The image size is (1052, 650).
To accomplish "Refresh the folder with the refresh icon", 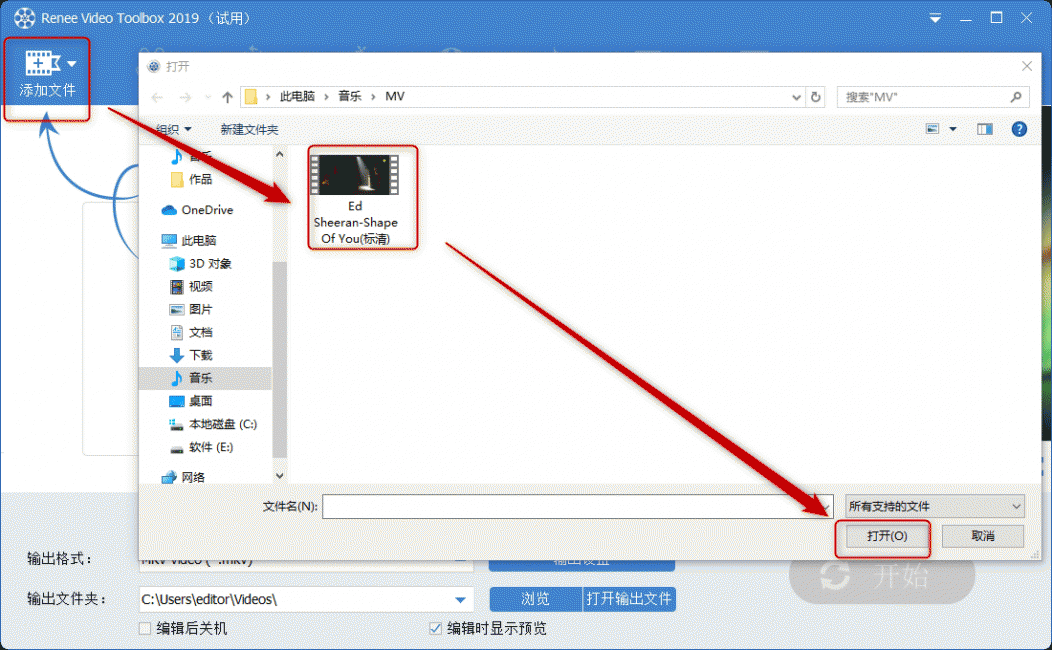I will (x=816, y=97).
